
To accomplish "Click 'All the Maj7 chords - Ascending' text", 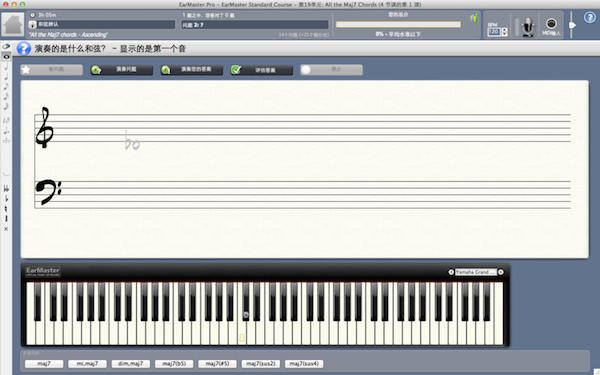I will (68, 35).
